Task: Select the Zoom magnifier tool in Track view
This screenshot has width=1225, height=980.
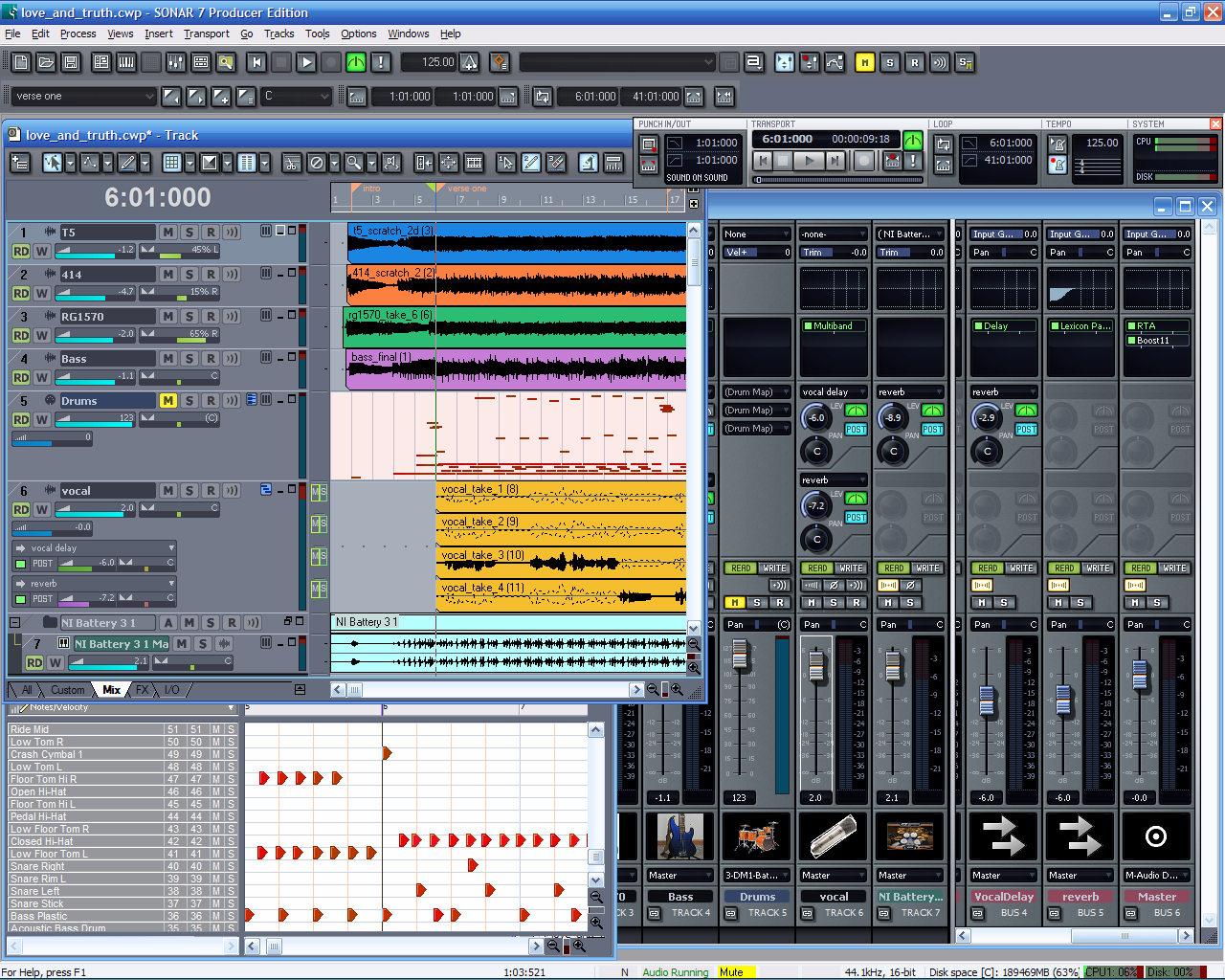Action: [353, 163]
